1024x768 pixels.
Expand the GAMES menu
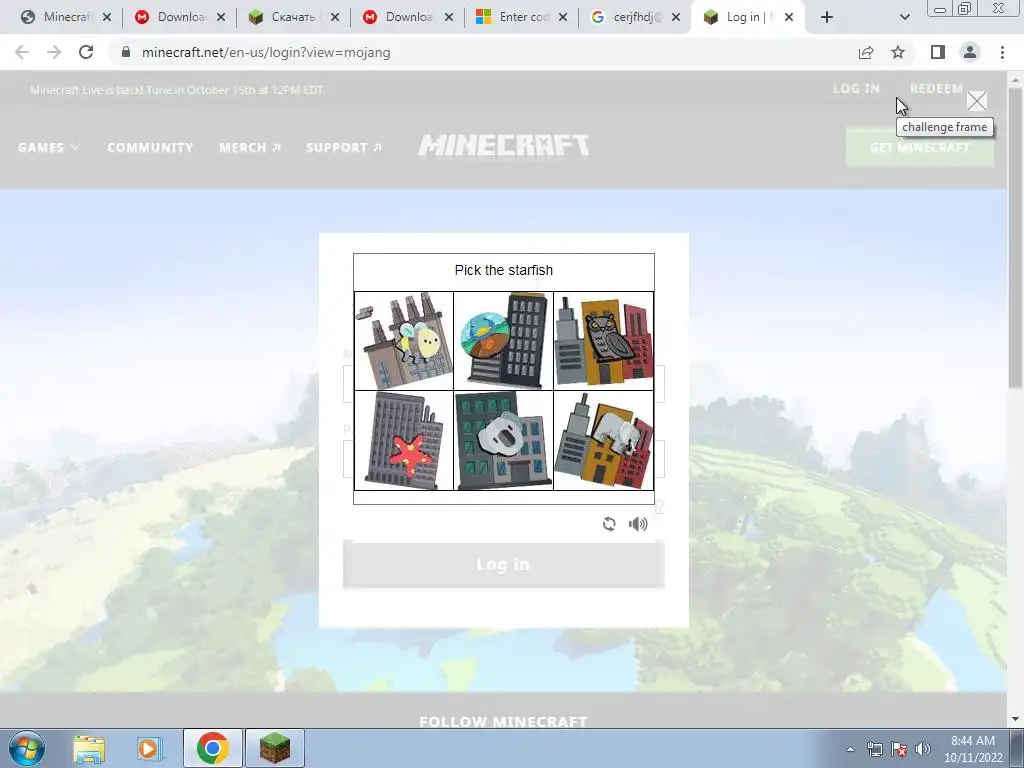point(48,148)
